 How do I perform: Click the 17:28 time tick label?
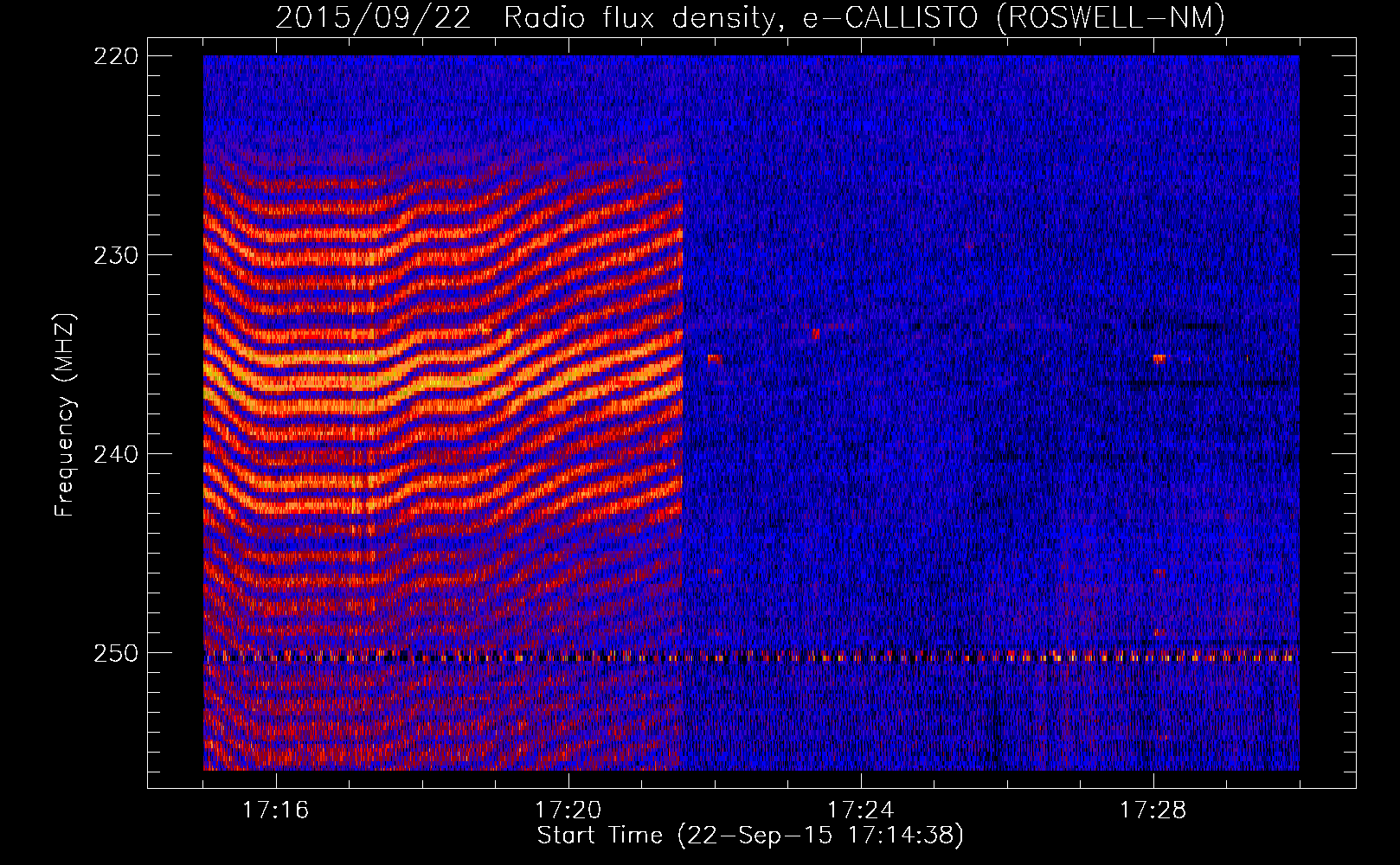(1153, 810)
